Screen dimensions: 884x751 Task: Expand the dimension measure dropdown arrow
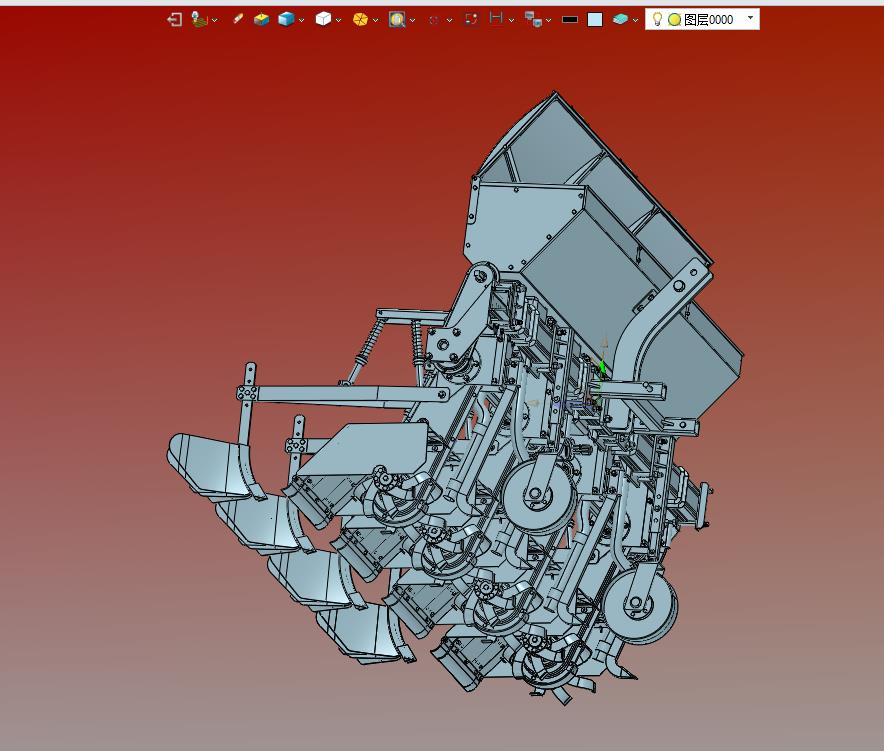tap(511, 20)
